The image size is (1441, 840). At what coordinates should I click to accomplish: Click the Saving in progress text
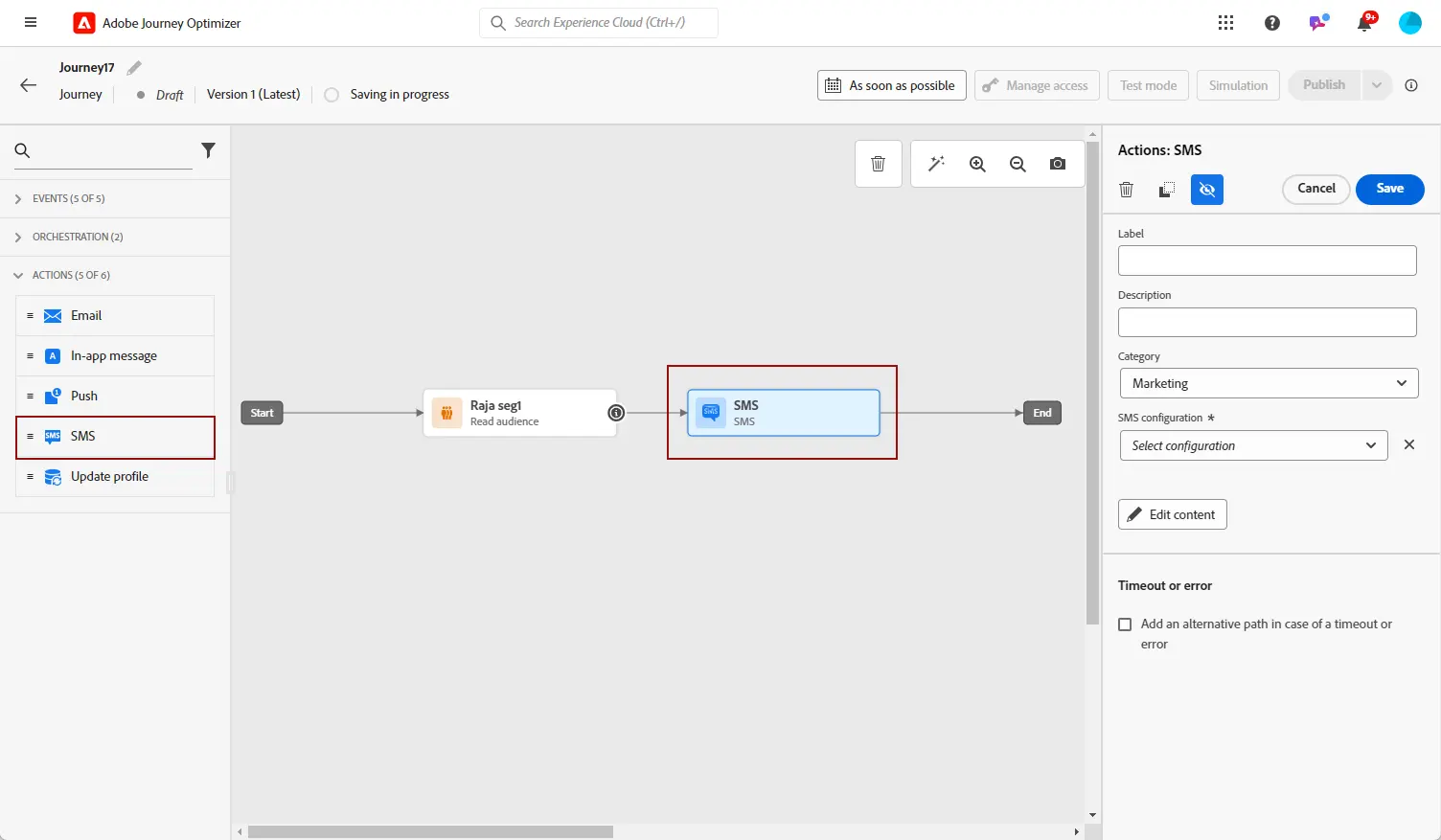click(400, 94)
